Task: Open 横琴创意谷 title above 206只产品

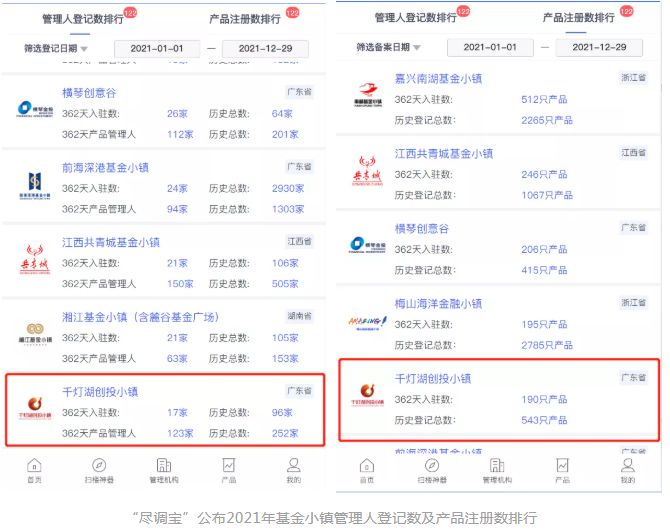Action: (422, 228)
